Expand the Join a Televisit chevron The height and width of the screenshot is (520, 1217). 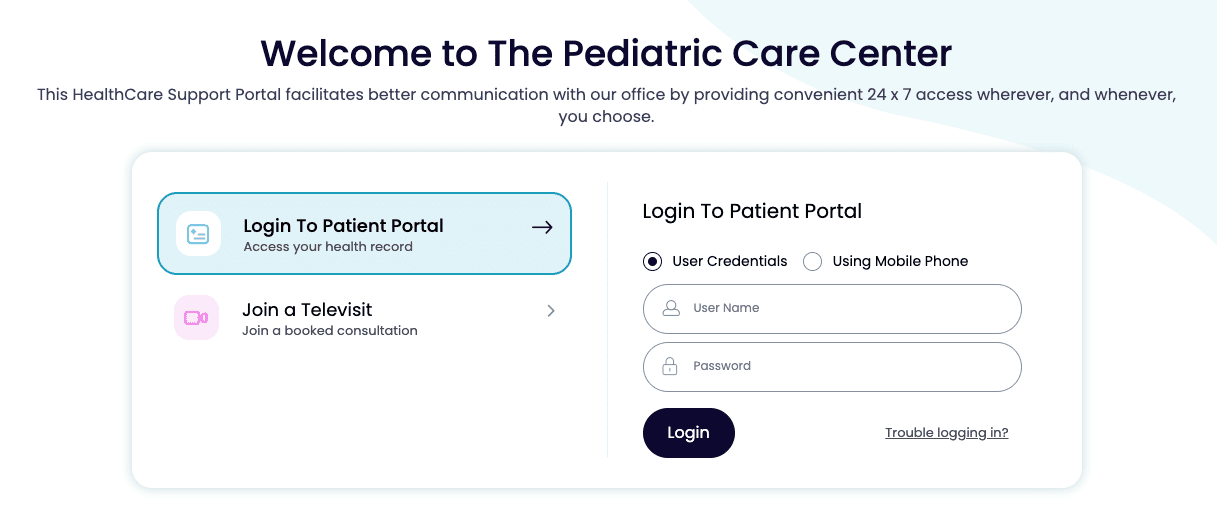pyautogui.click(x=551, y=311)
